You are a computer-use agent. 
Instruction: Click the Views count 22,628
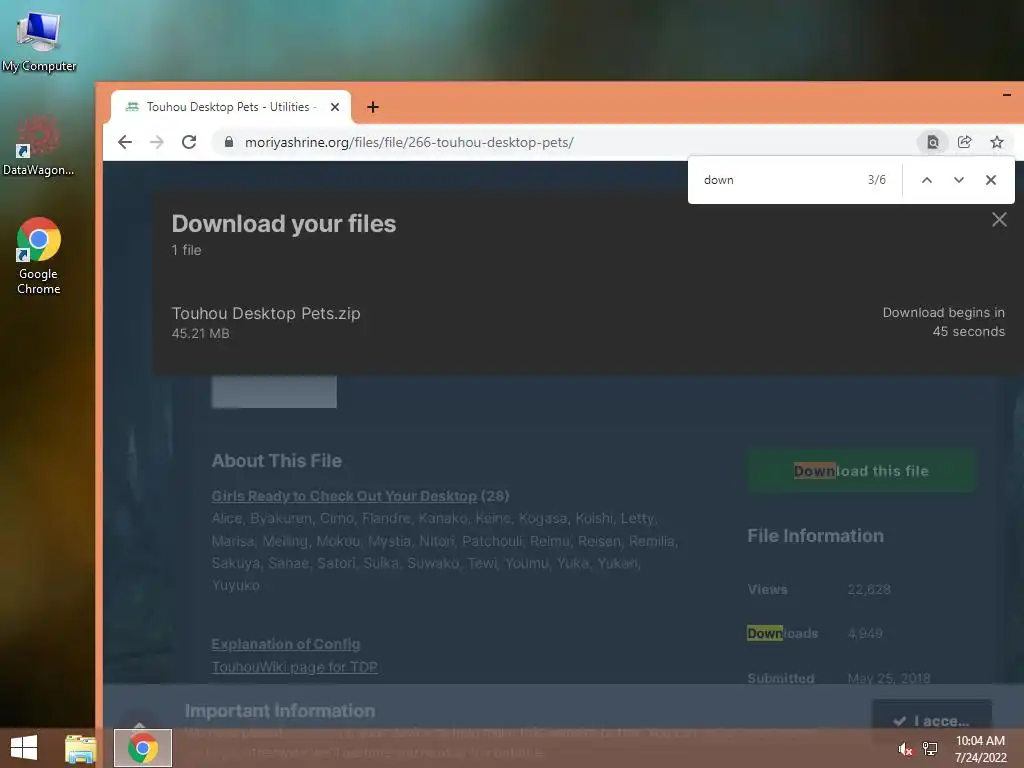pos(869,589)
